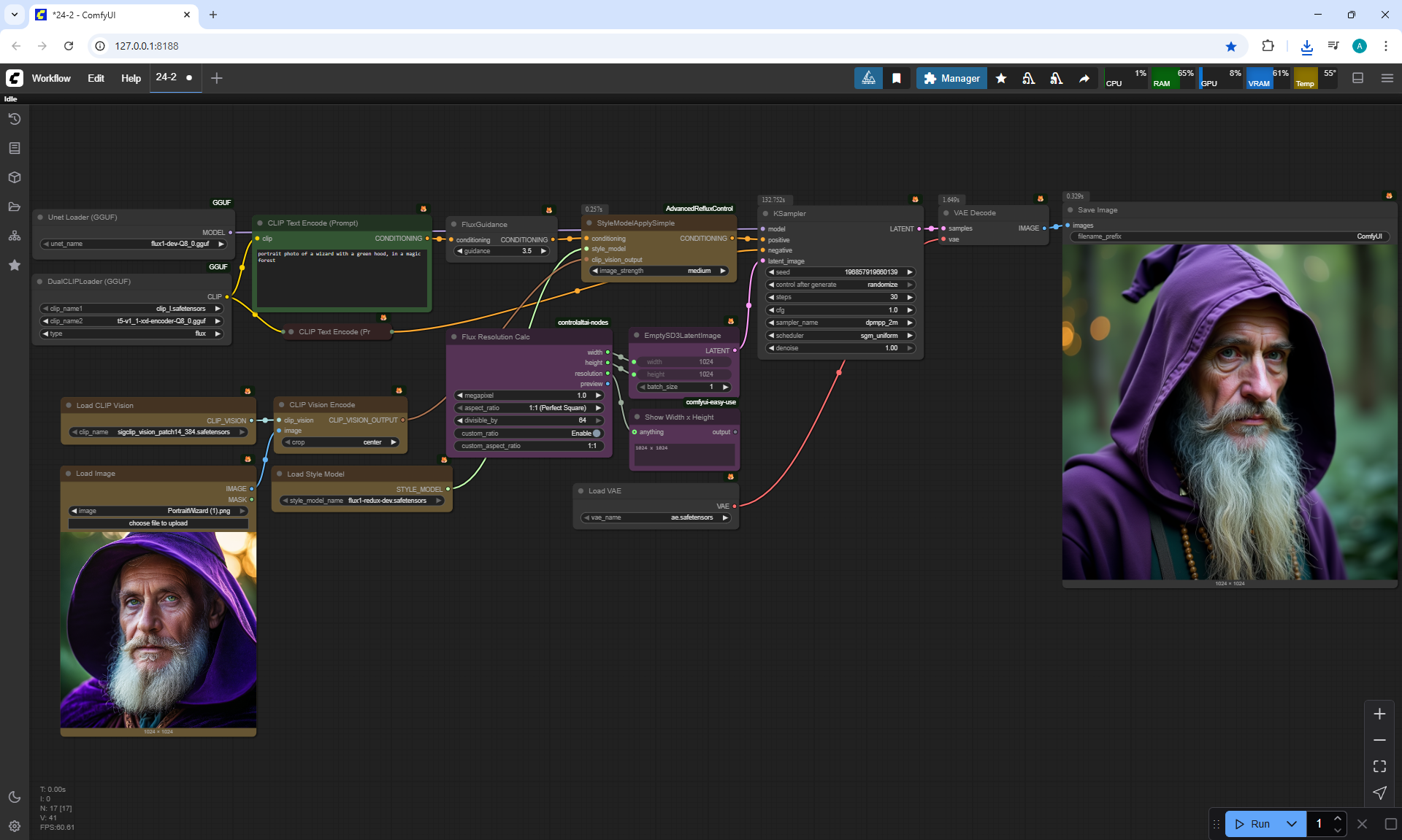The height and width of the screenshot is (840, 1402).
Task: Open the workflows folder sidebar icon
Action: coord(15,207)
